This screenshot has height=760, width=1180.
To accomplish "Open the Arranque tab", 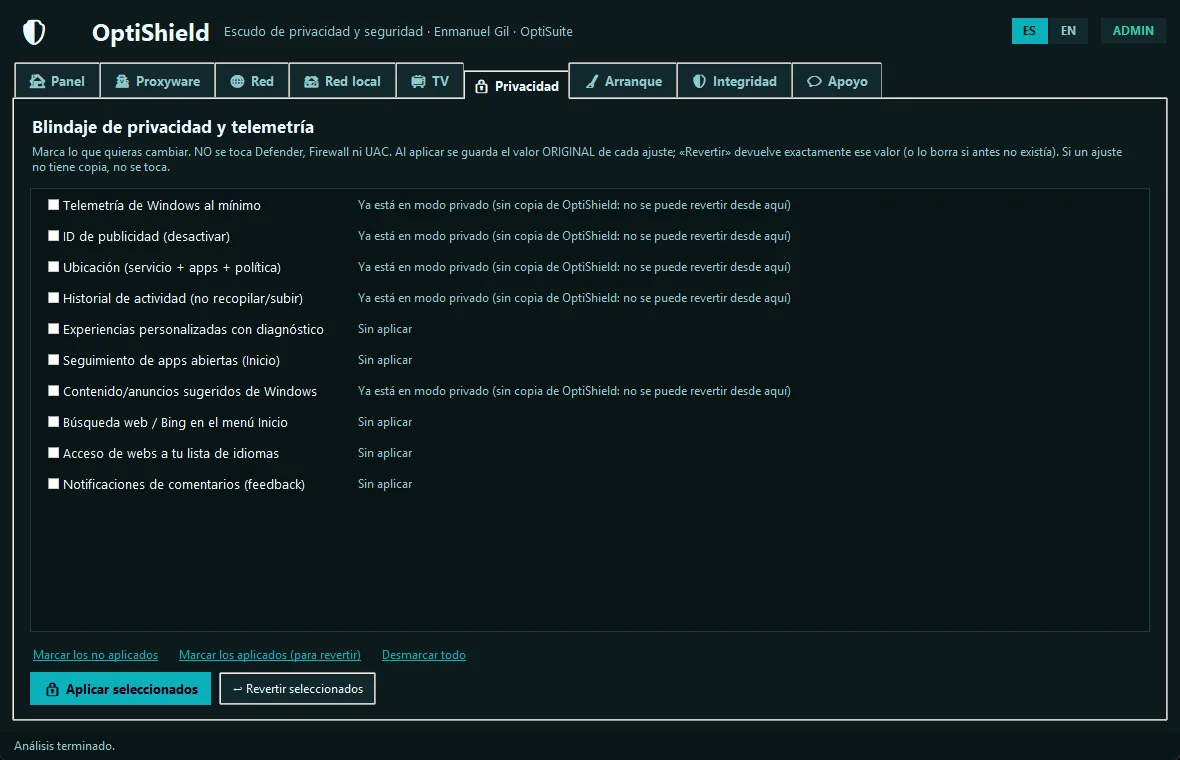I will (x=623, y=81).
